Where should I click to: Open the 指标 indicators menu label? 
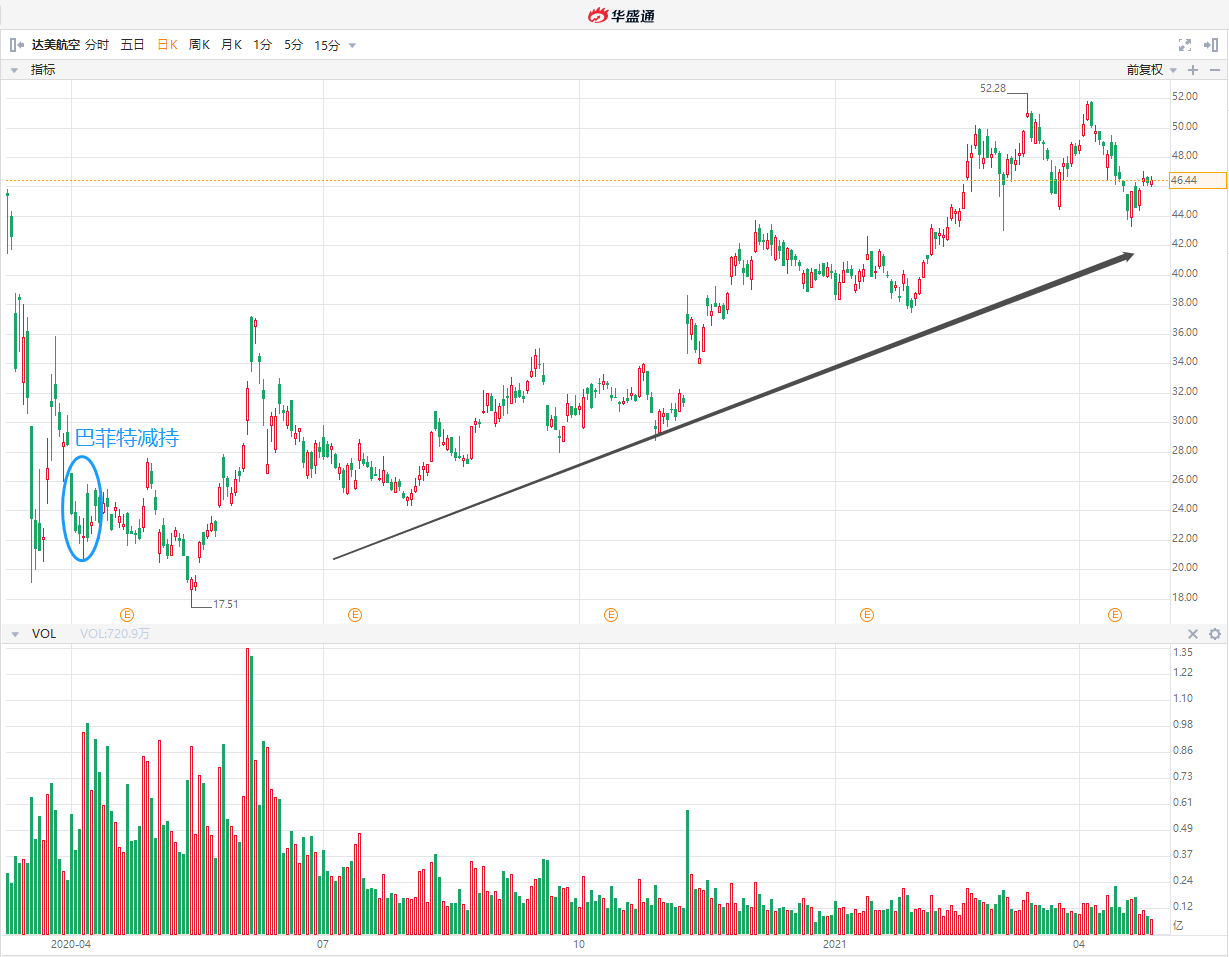pyautogui.click(x=43, y=70)
